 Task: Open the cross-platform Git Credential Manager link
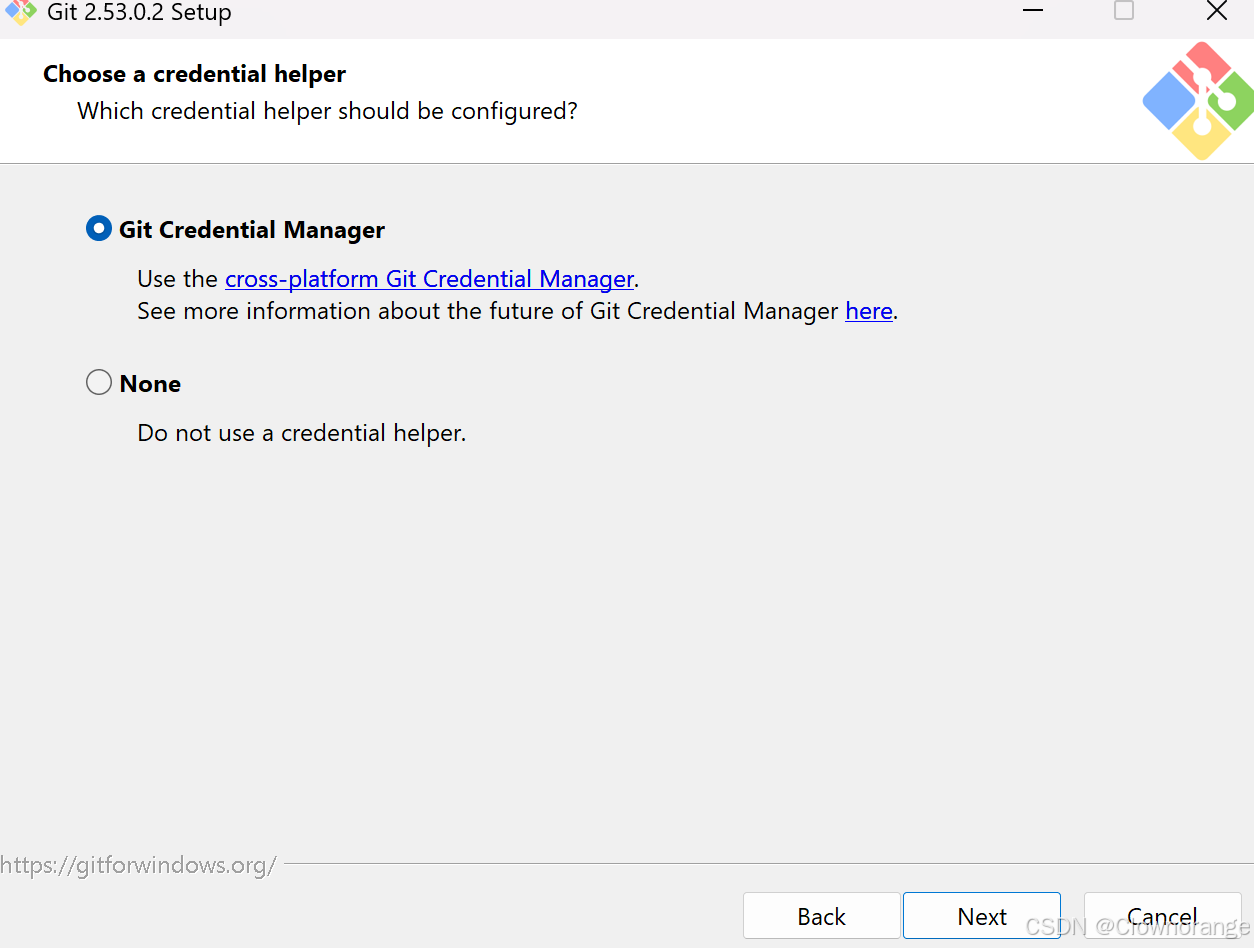tap(429, 279)
